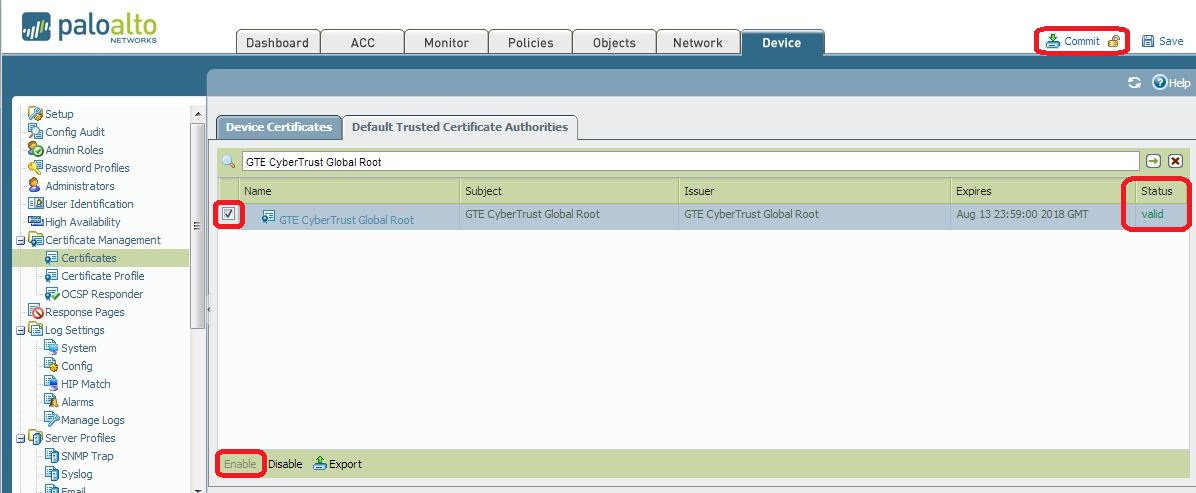Image resolution: width=1196 pixels, height=493 pixels.
Task: Click the Export icon
Action: [320, 463]
